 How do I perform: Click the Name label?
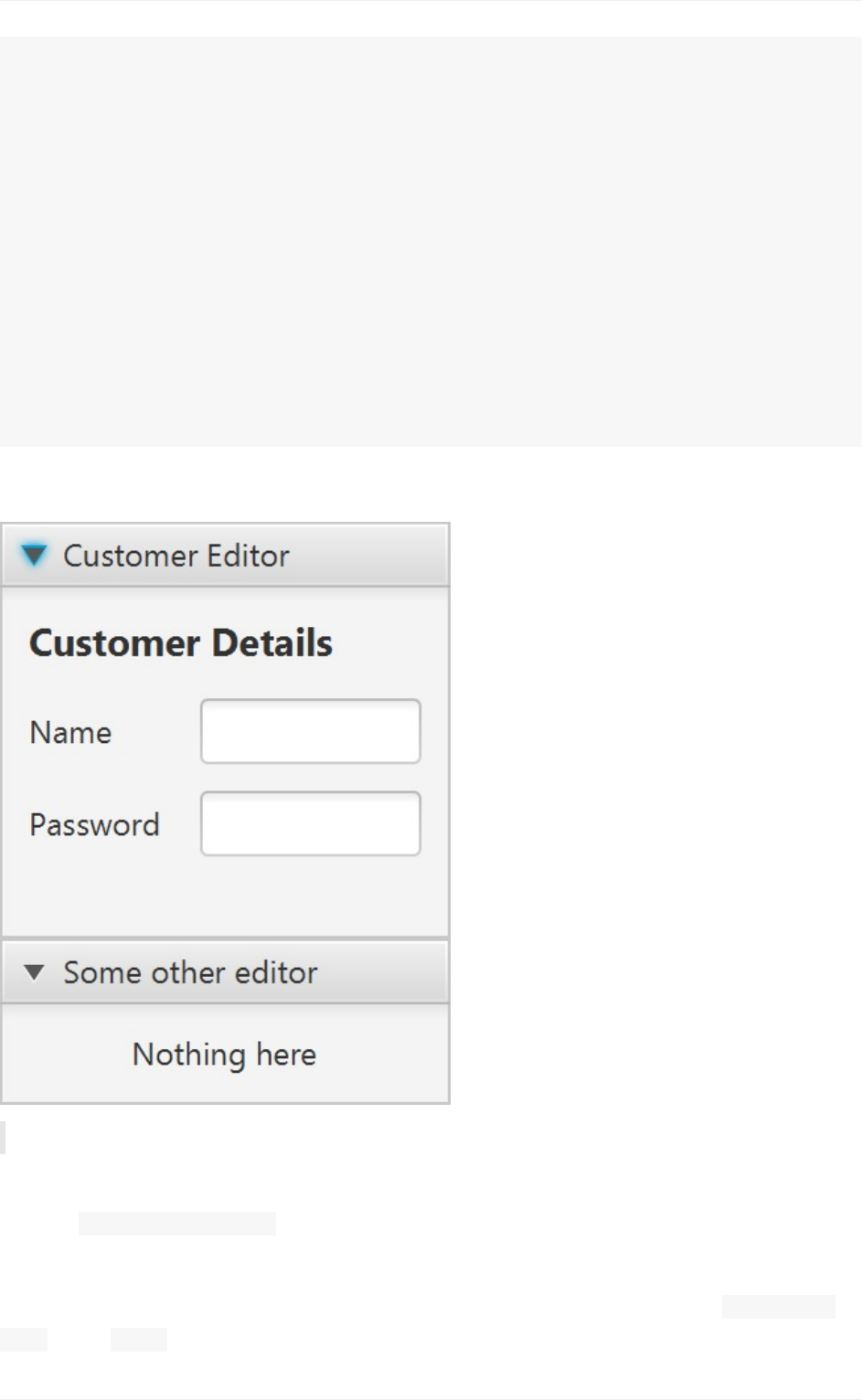(70, 732)
